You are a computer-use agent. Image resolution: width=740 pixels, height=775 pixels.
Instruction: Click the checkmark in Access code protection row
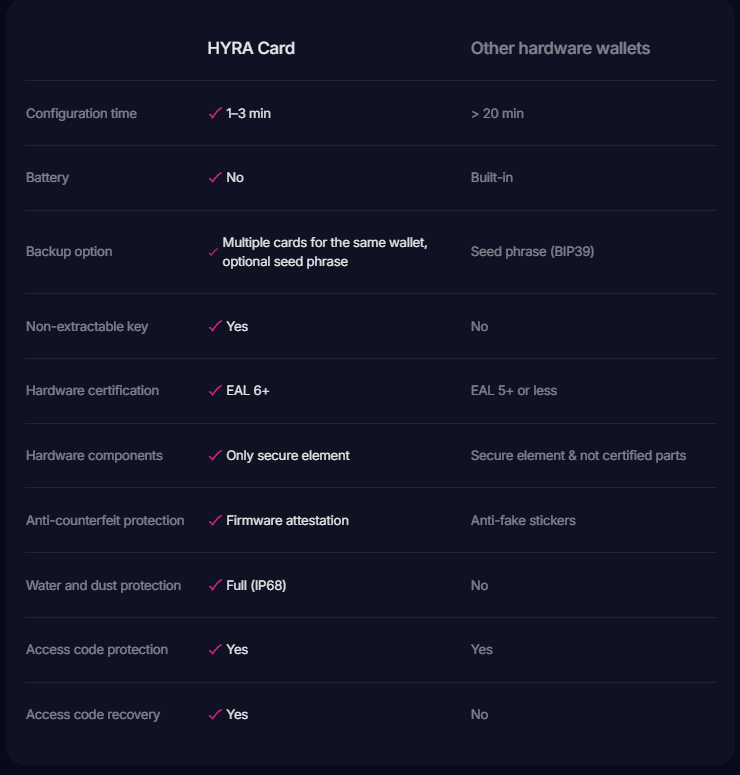pyautogui.click(x=214, y=650)
